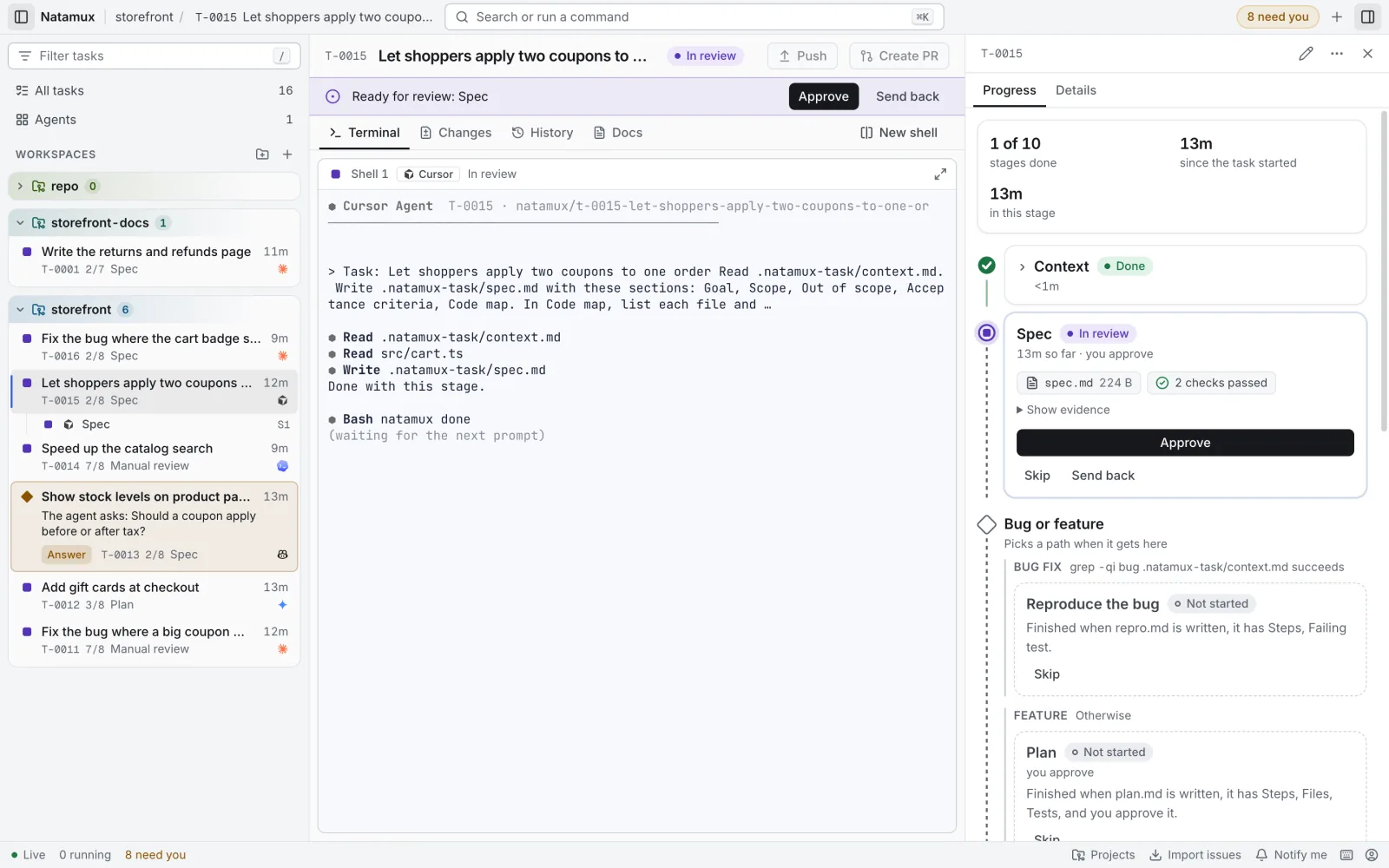Open the spec.md 224 B file chip
The height and width of the screenshot is (868, 1389).
pyautogui.click(x=1079, y=383)
